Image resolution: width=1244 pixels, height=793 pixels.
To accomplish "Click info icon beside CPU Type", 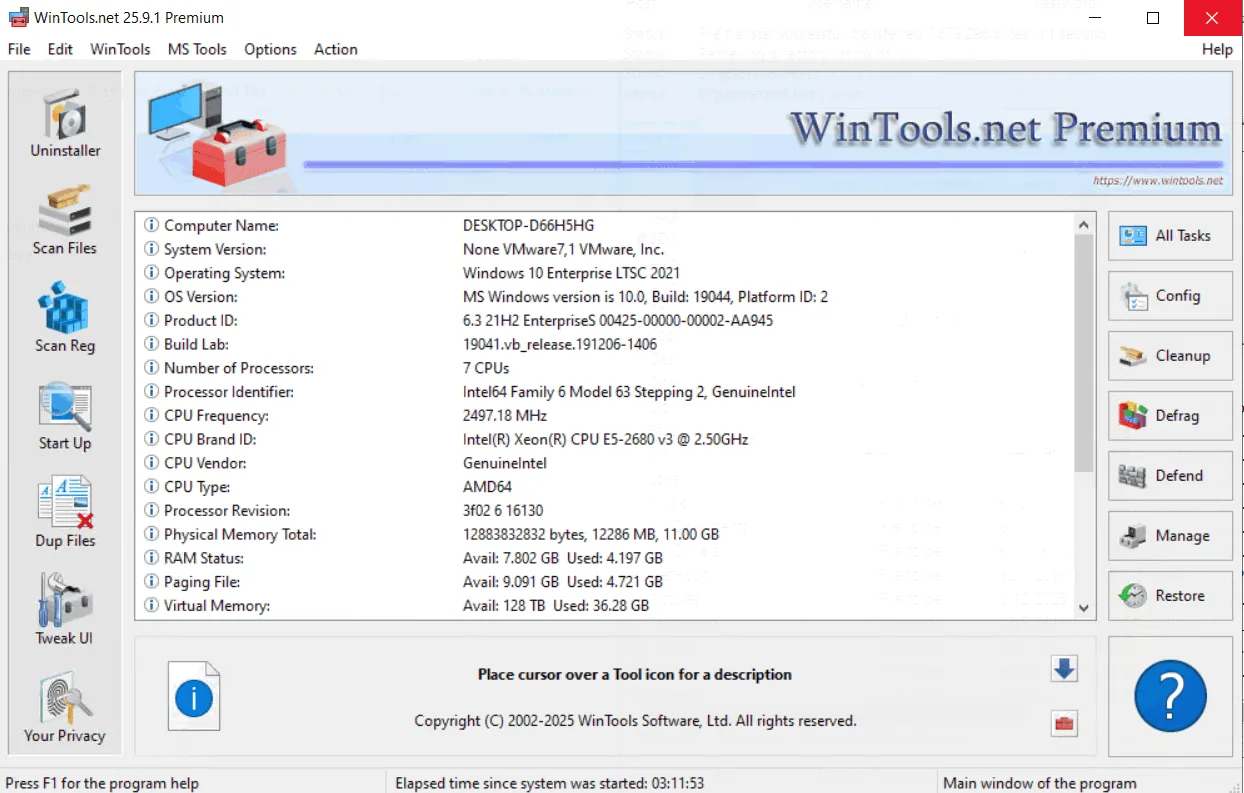I will coord(152,487).
